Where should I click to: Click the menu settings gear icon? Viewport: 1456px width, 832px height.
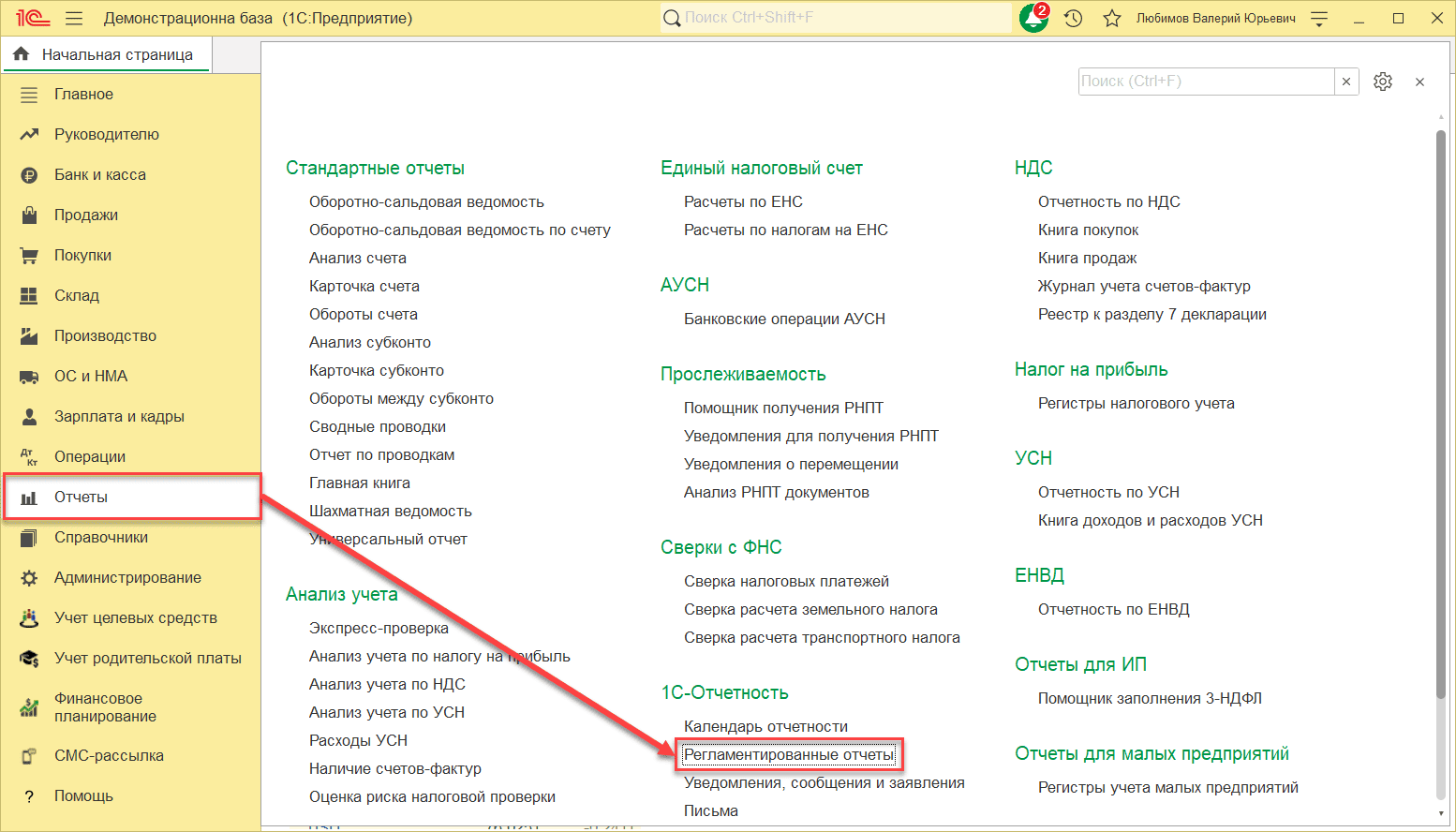click(x=1382, y=82)
